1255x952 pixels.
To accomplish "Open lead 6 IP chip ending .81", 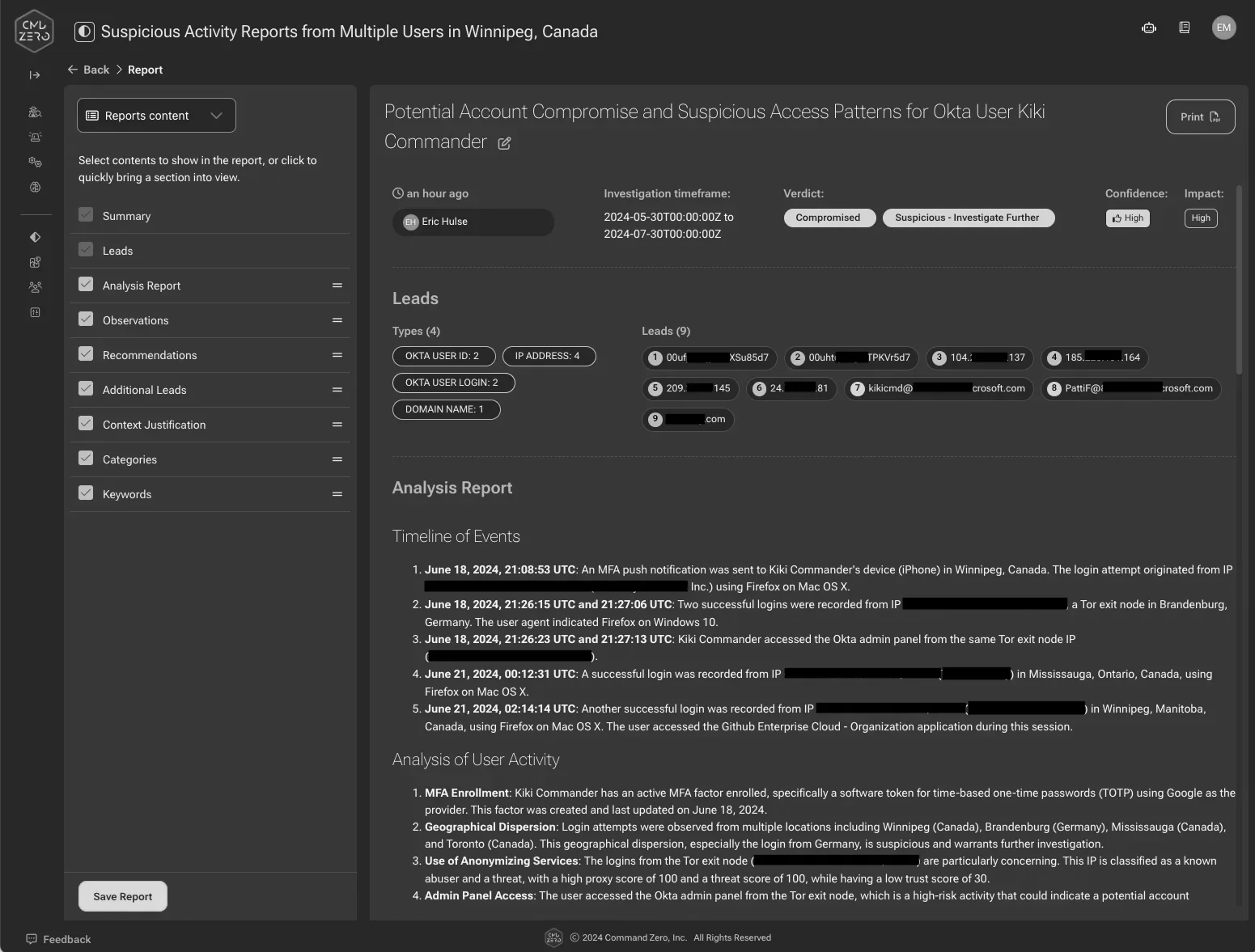I will click(x=791, y=388).
